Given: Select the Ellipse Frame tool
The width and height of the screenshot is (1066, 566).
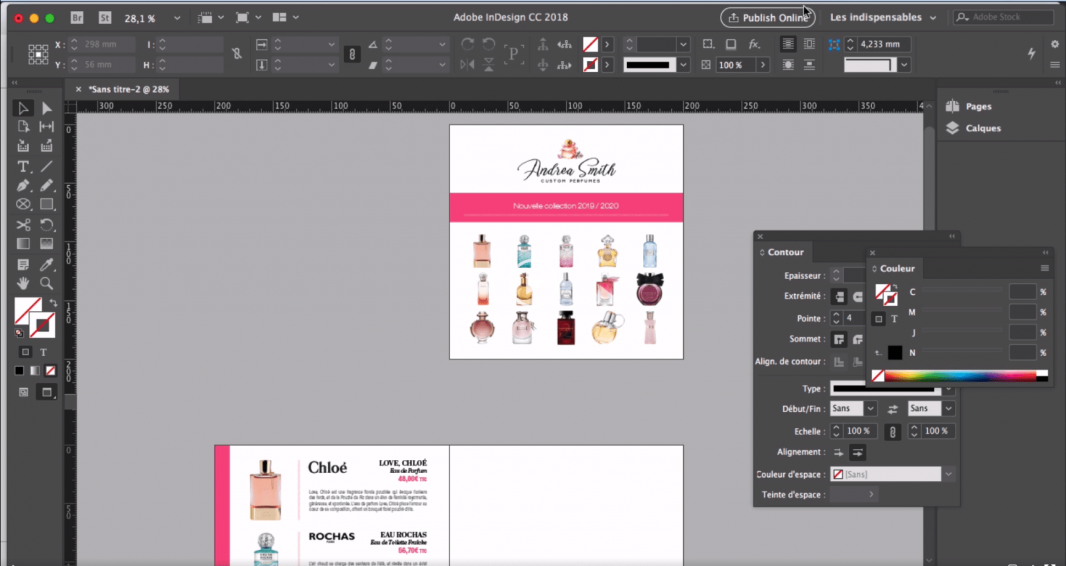Looking at the screenshot, I should point(23,204).
